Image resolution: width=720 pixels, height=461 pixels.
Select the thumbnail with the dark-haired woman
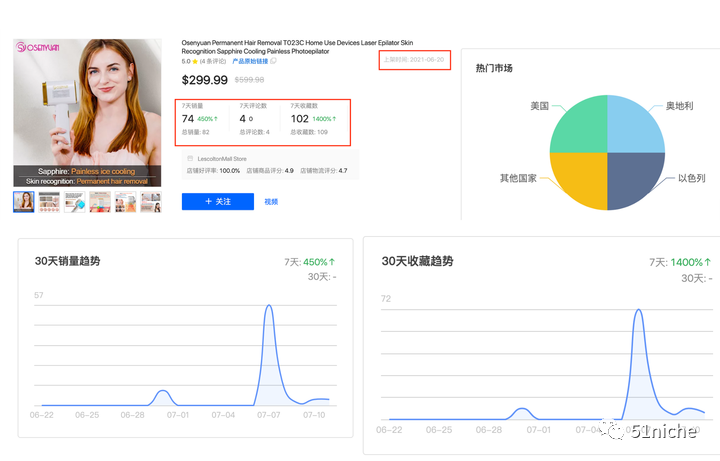point(151,202)
